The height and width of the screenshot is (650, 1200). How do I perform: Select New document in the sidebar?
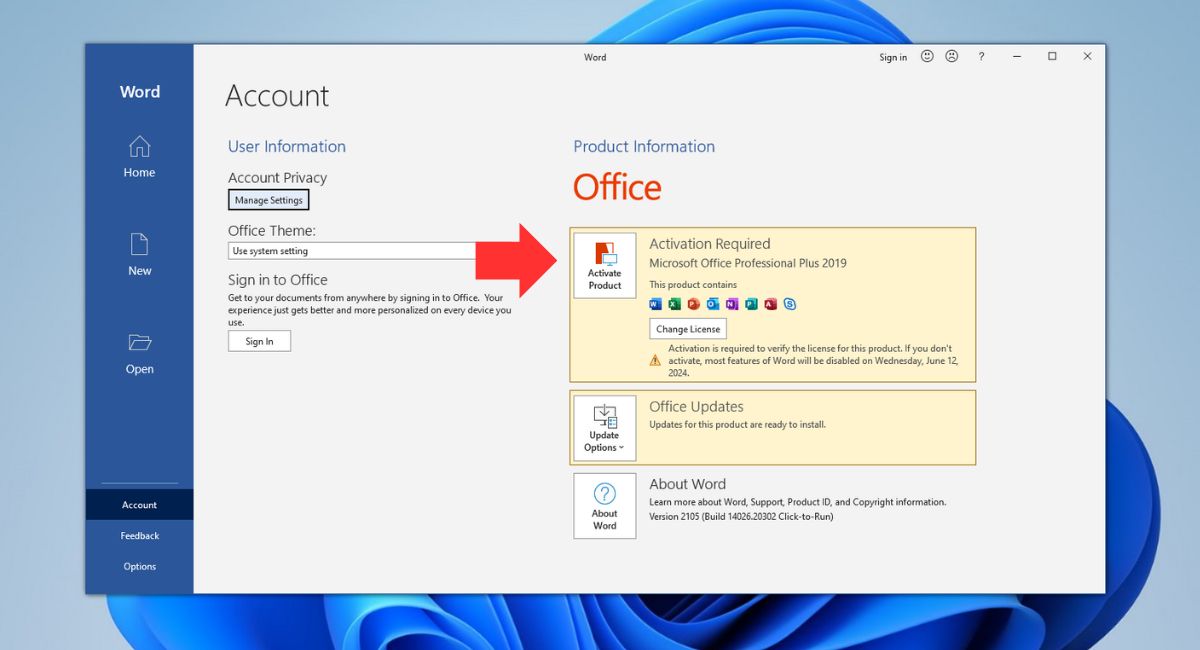point(139,254)
